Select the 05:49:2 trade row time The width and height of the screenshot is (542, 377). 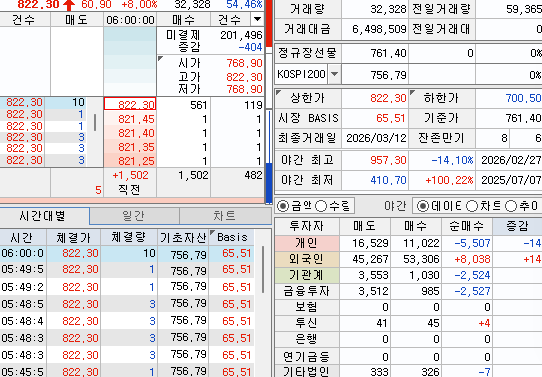23,287
